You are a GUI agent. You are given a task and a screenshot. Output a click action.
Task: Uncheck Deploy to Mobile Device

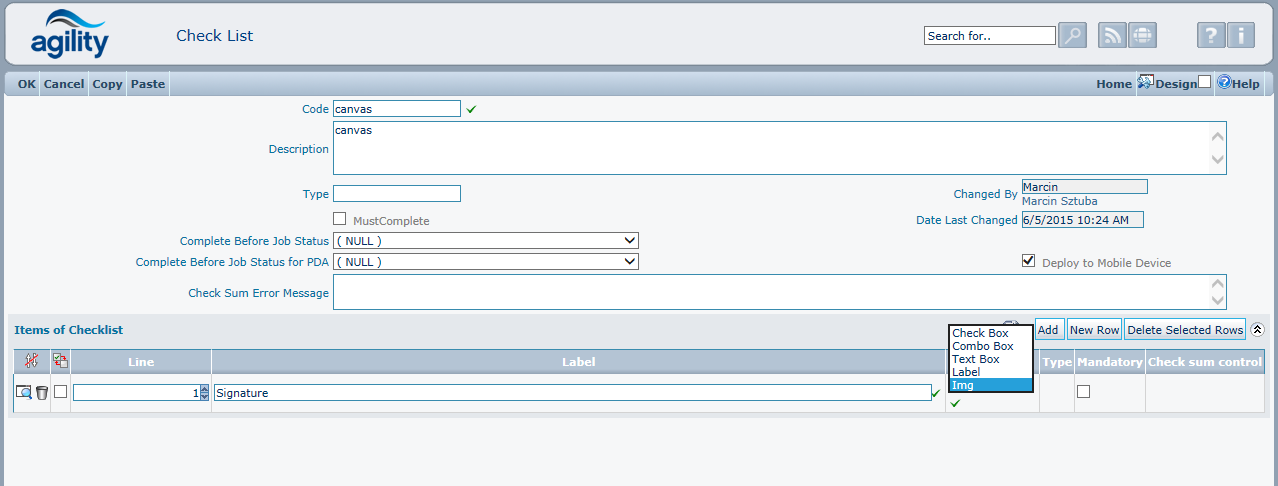point(1028,261)
